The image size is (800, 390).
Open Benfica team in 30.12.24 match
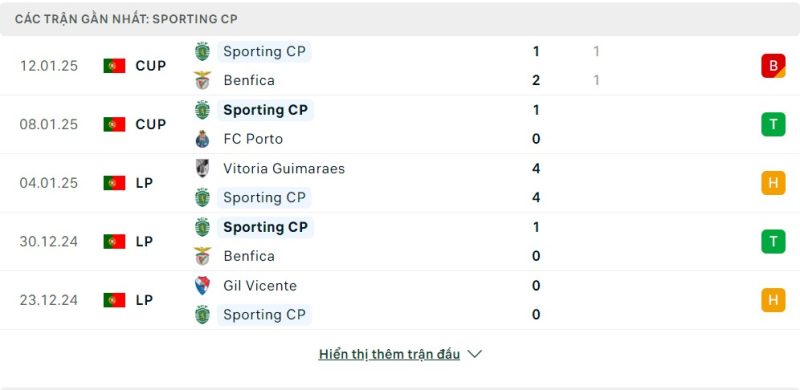coord(249,256)
